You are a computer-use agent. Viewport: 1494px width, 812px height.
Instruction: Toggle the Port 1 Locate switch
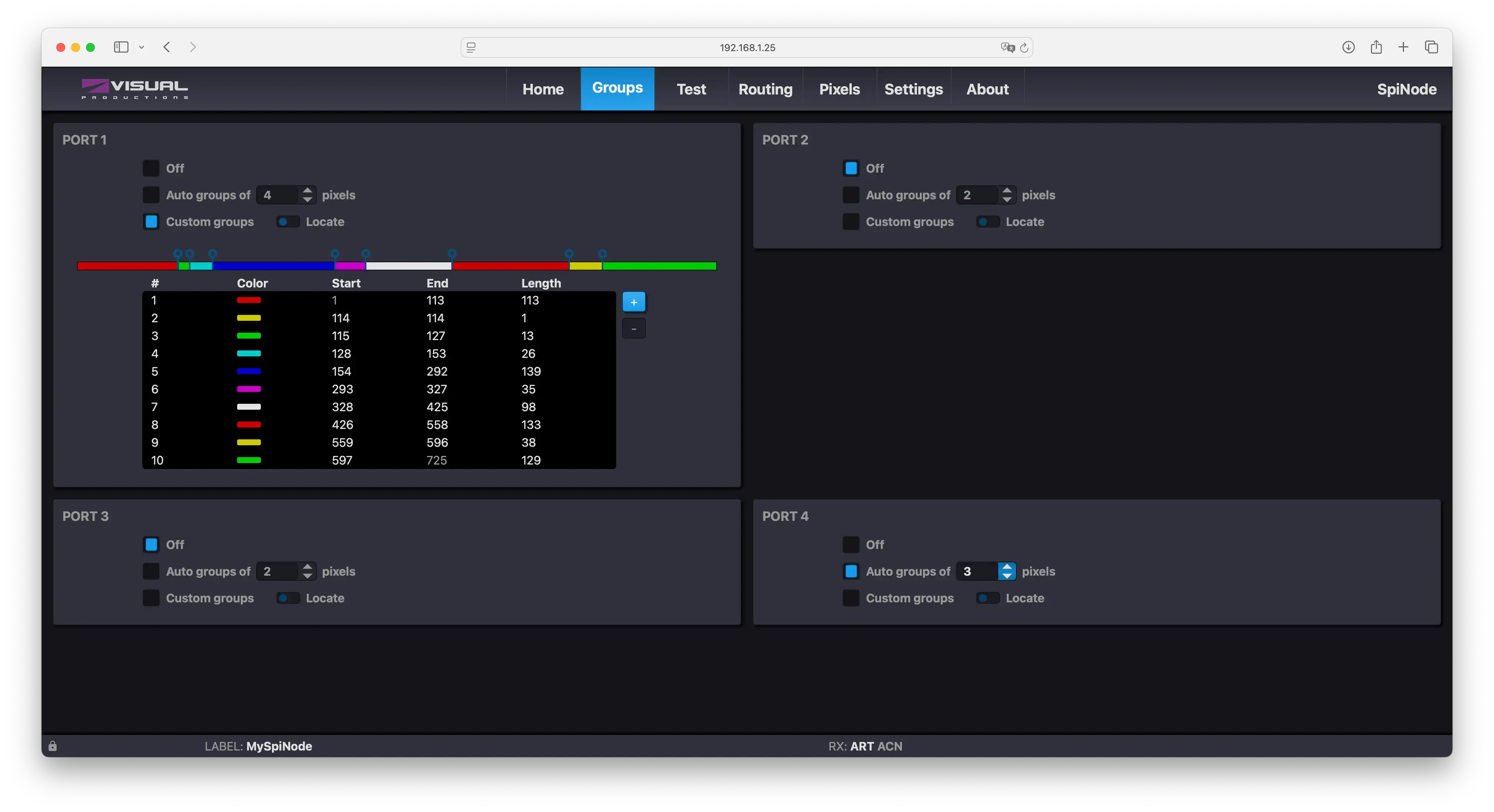288,222
